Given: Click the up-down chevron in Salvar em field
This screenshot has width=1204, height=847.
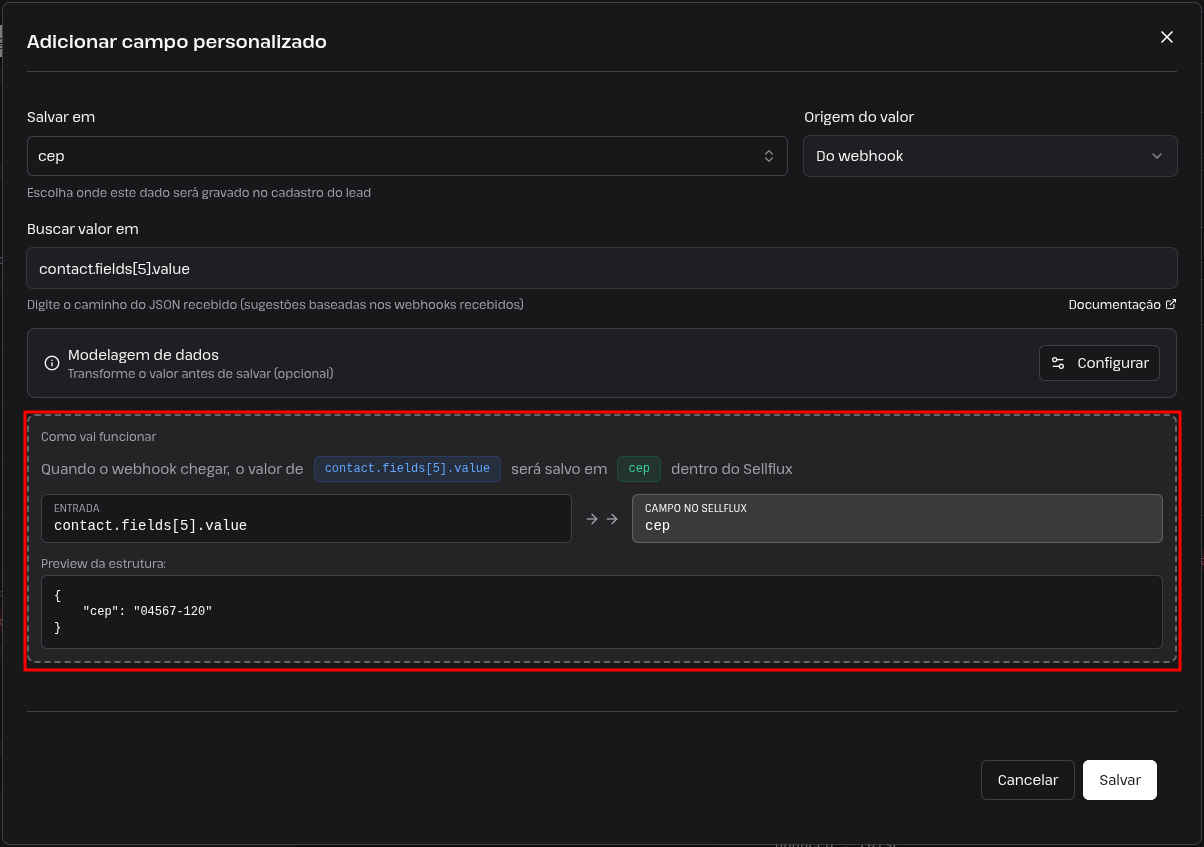Looking at the screenshot, I should (x=769, y=156).
